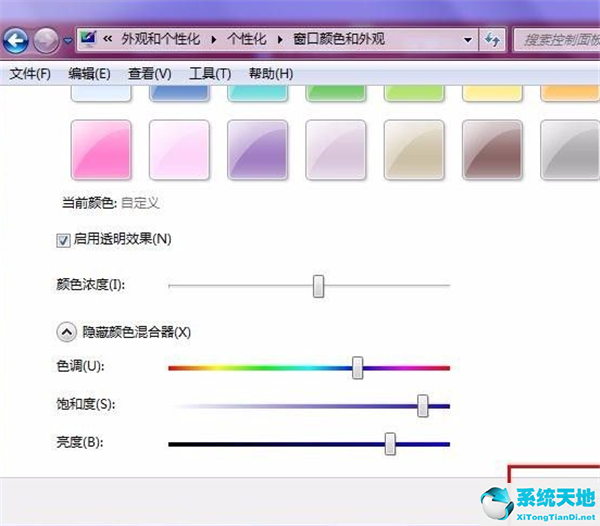Image resolution: width=600 pixels, height=526 pixels.
Task: Select the beige tan color swatch
Action: click(414, 150)
